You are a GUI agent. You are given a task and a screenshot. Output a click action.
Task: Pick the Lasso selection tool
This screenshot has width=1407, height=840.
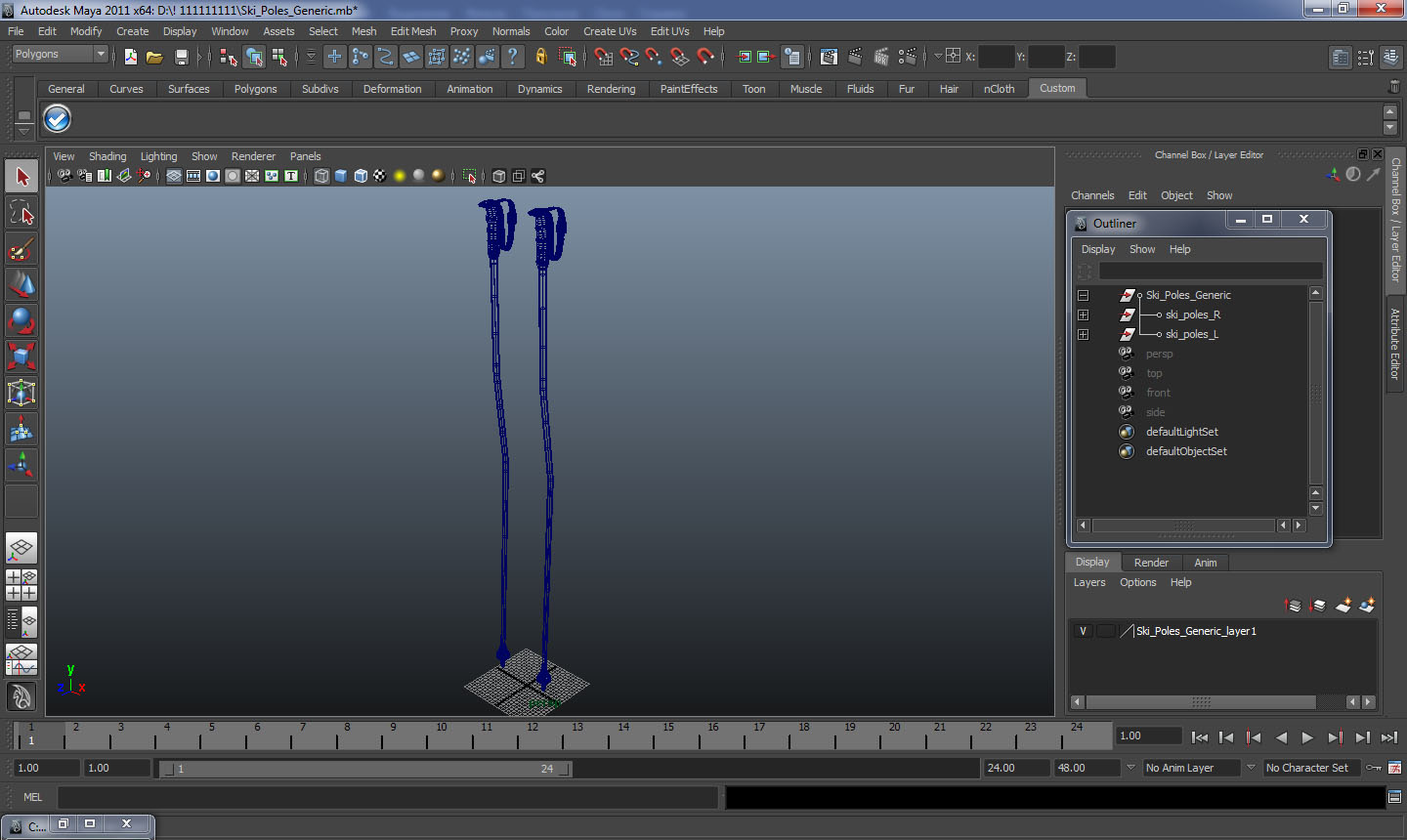[21, 212]
